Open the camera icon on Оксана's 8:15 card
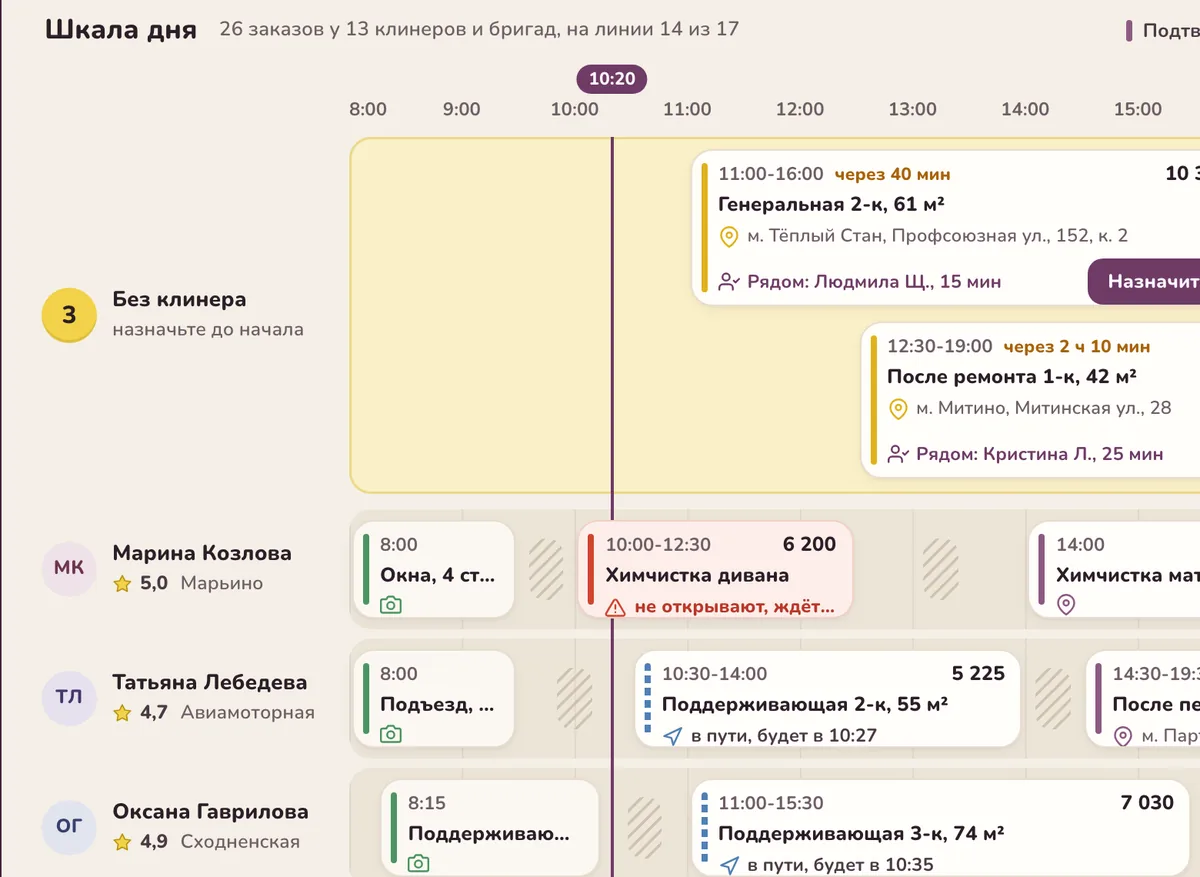The width and height of the screenshot is (1200, 877). (419, 863)
